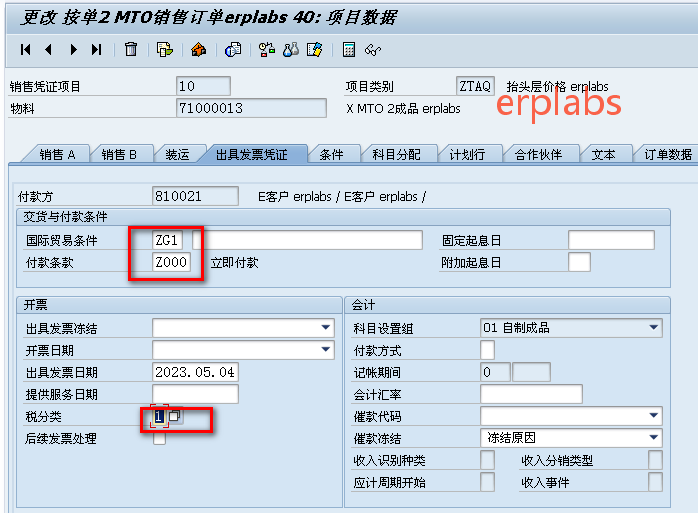Click the wide second 国际贸易条件 text field
Screen dimensions: 698x513
[x=307, y=240]
